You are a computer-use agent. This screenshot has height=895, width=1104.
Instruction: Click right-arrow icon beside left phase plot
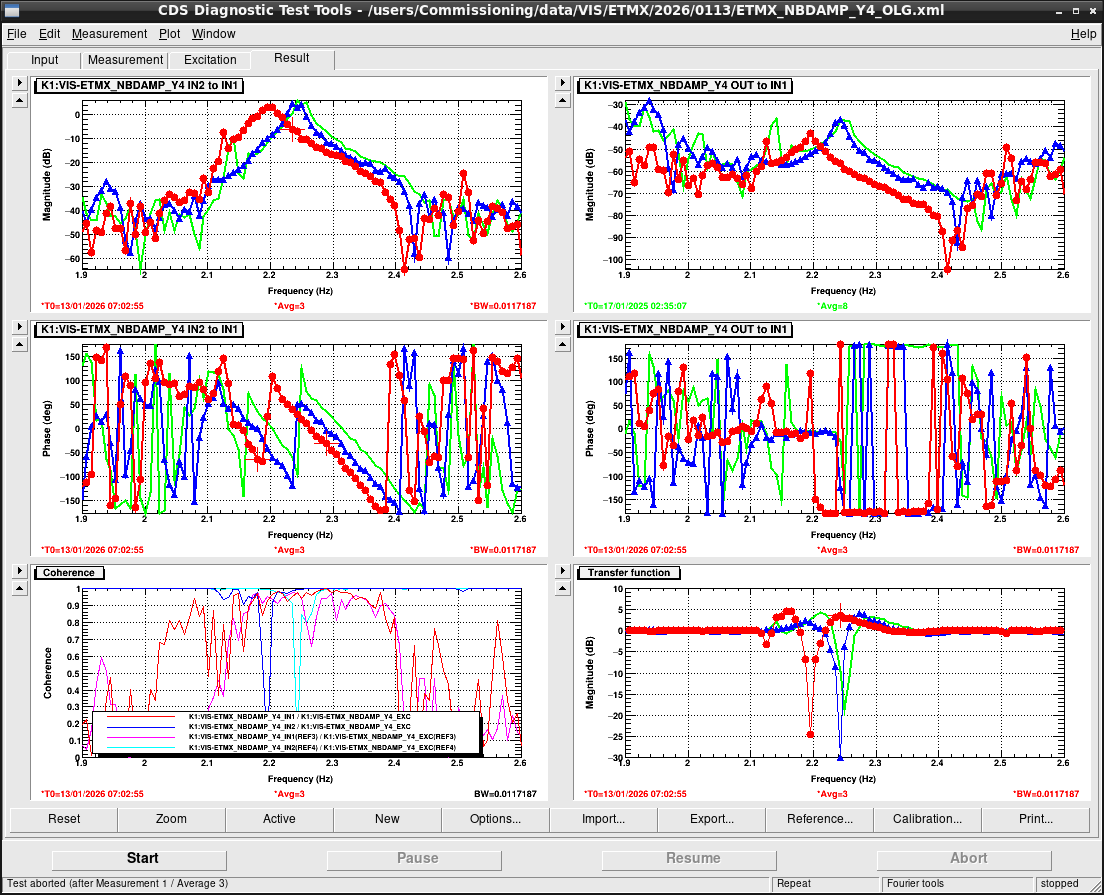(20, 327)
